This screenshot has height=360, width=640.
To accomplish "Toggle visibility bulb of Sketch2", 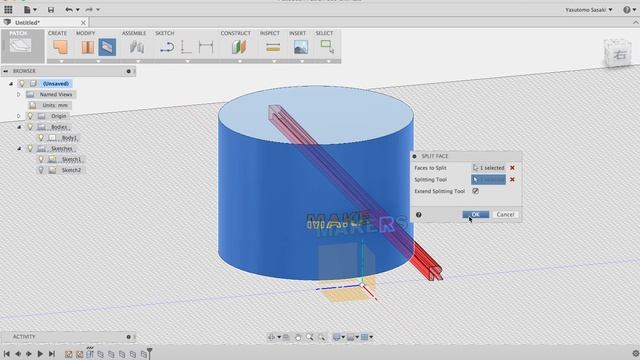I will click(41, 170).
